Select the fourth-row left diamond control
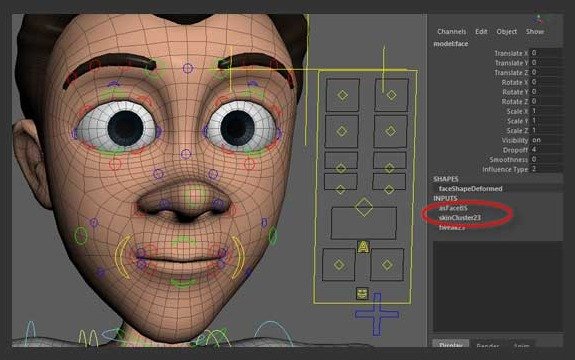 tap(340, 190)
